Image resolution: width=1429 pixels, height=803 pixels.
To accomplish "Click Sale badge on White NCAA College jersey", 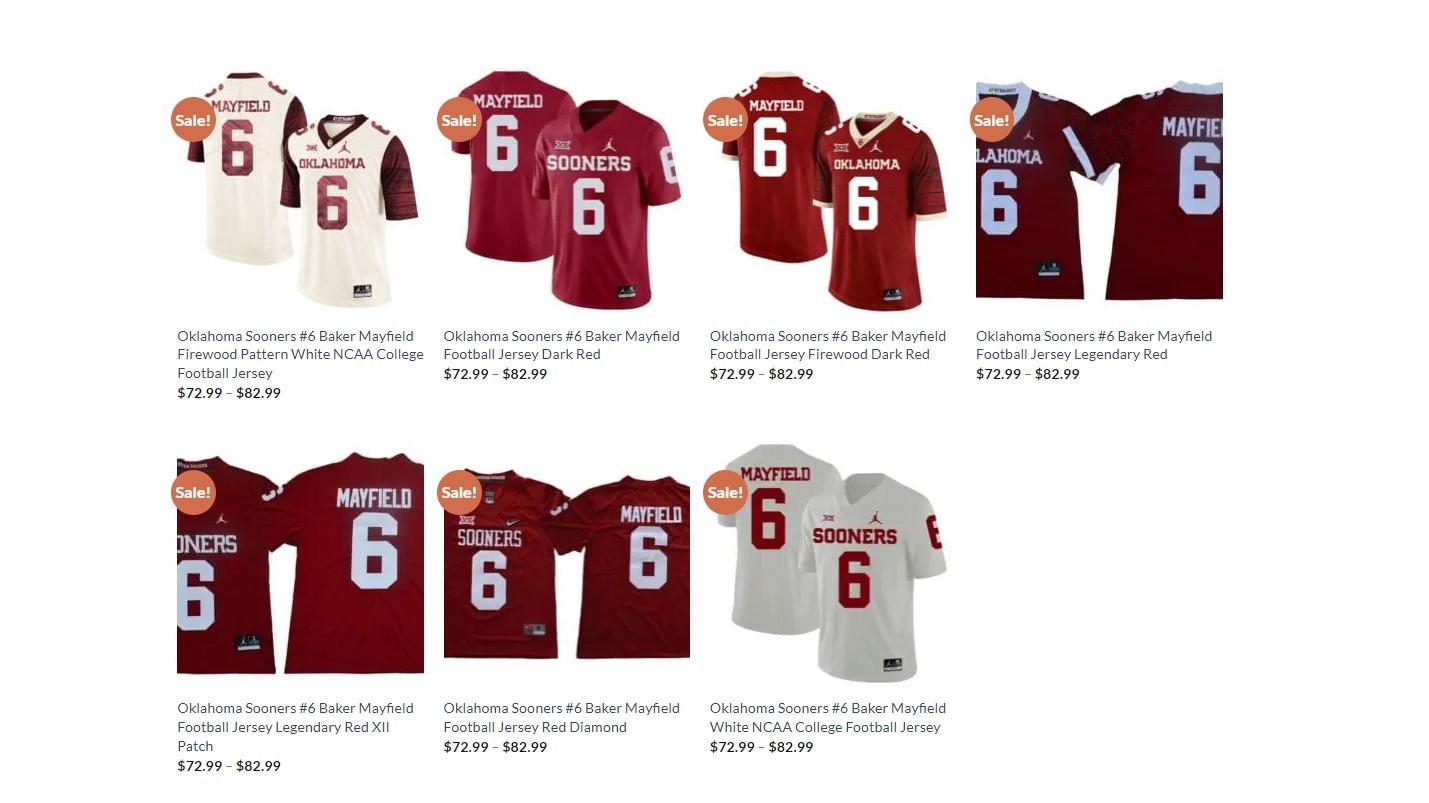I will click(725, 492).
